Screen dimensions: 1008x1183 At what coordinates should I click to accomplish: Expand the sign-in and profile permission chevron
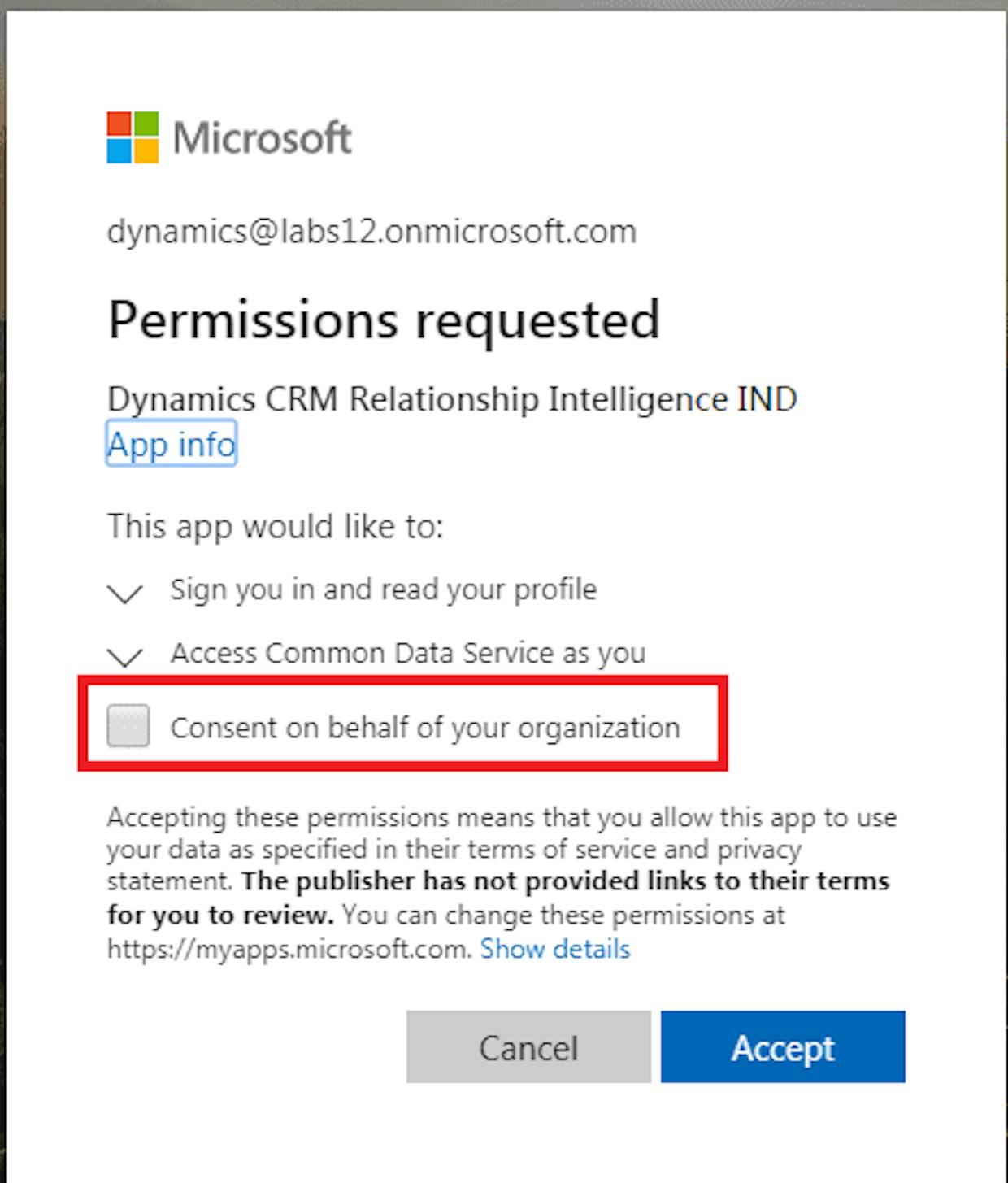[x=125, y=594]
